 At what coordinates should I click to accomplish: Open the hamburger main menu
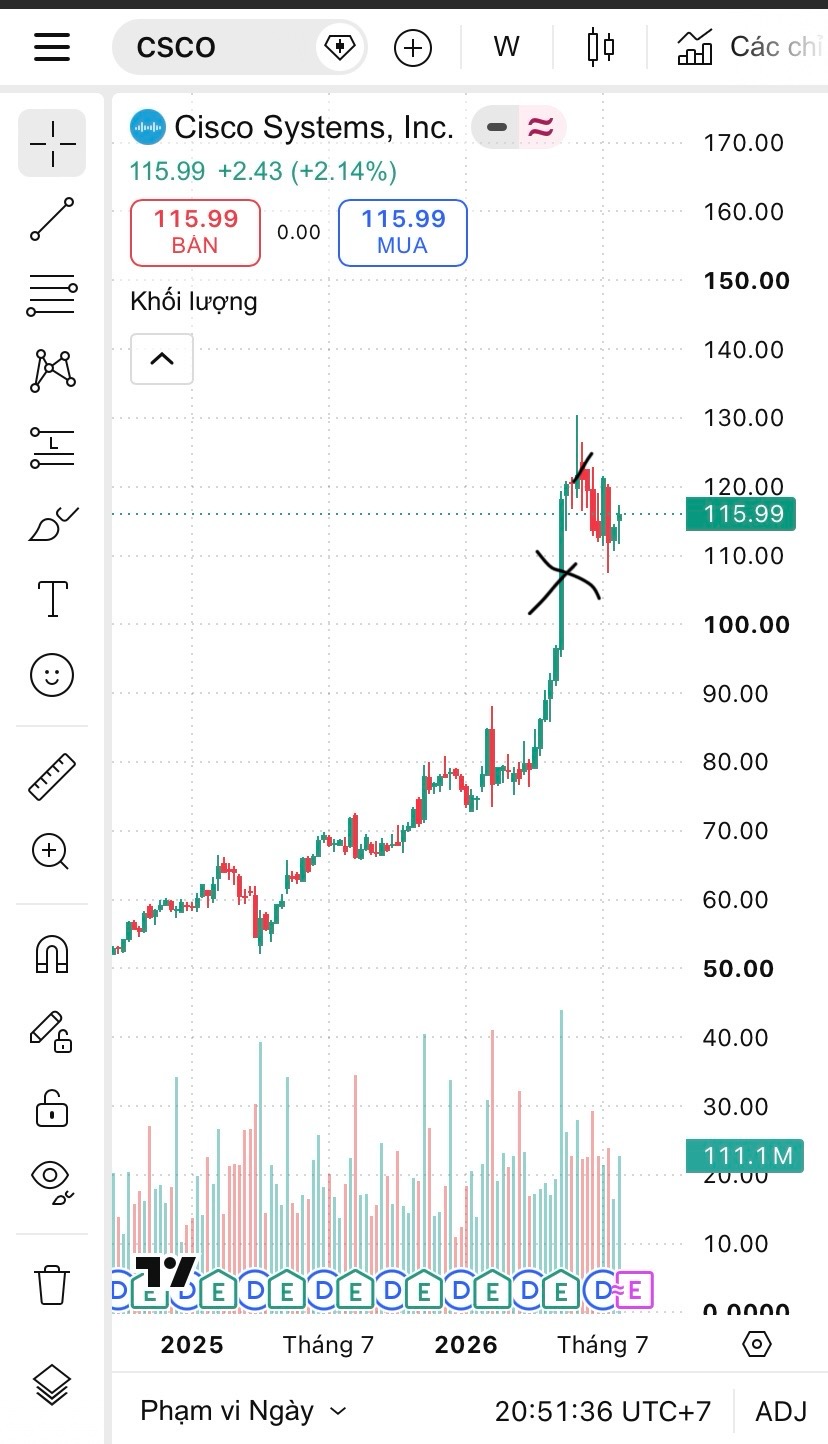(x=52, y=47)
